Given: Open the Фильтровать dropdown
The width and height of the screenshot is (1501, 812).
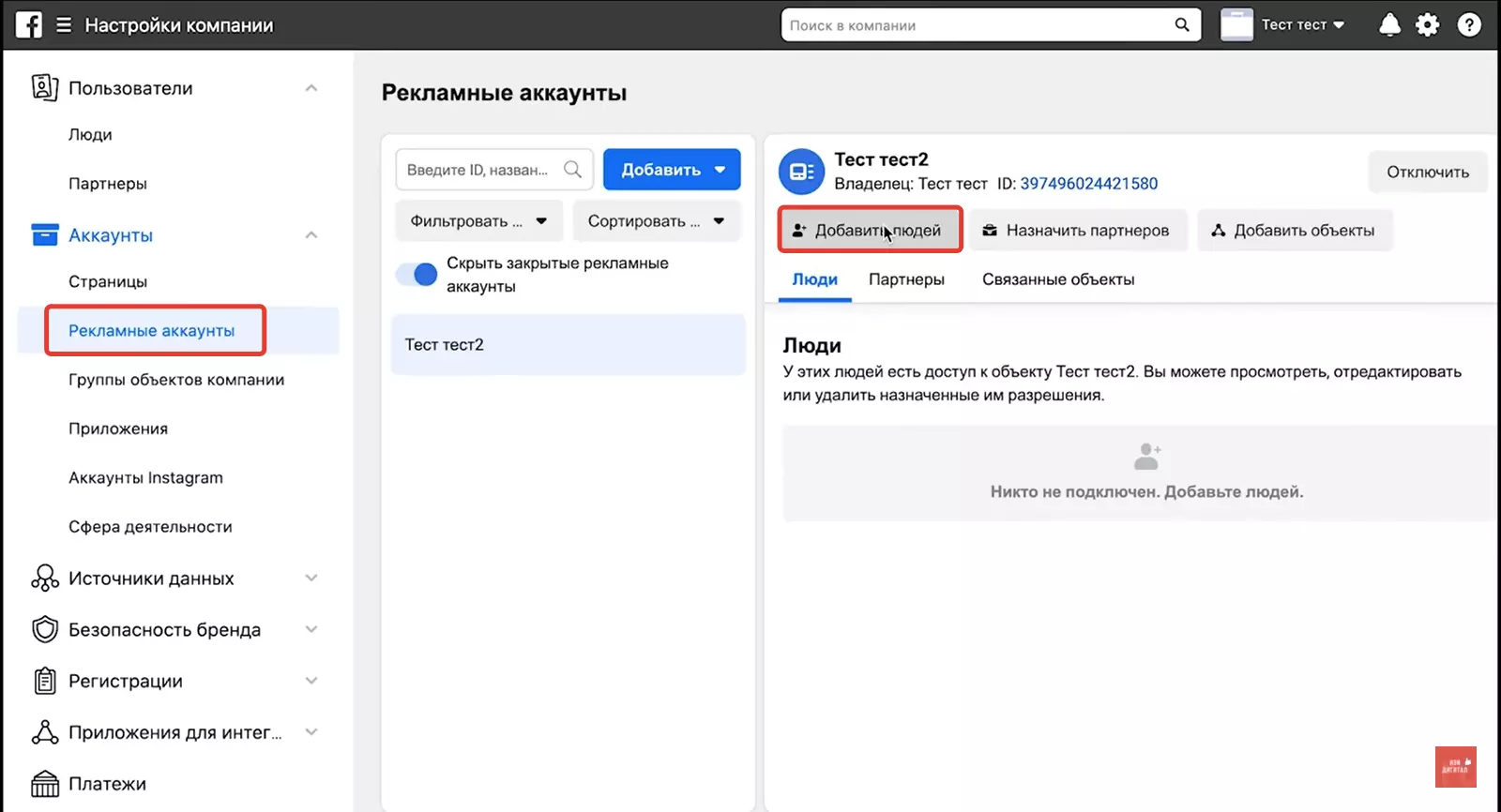Looking at the screenshot, I should coord(479,221).
